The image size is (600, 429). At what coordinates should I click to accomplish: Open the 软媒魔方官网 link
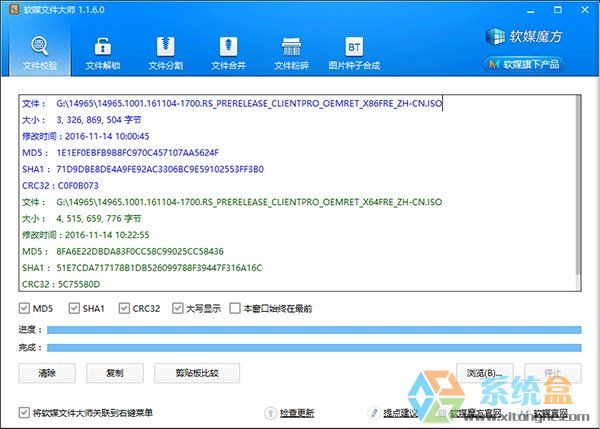[476, 413]
